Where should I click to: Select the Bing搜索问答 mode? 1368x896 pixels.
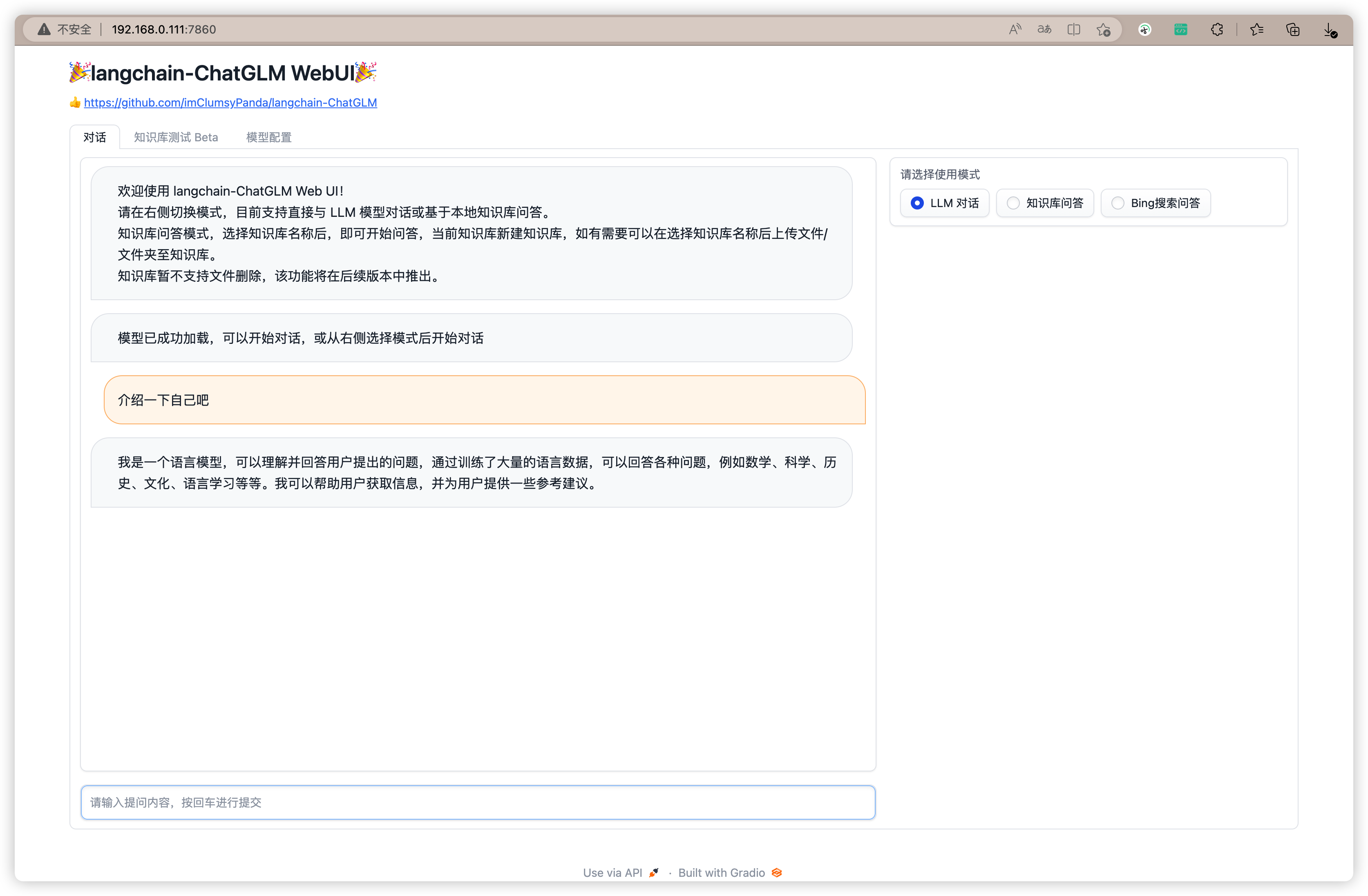(x=1156, y=203)
